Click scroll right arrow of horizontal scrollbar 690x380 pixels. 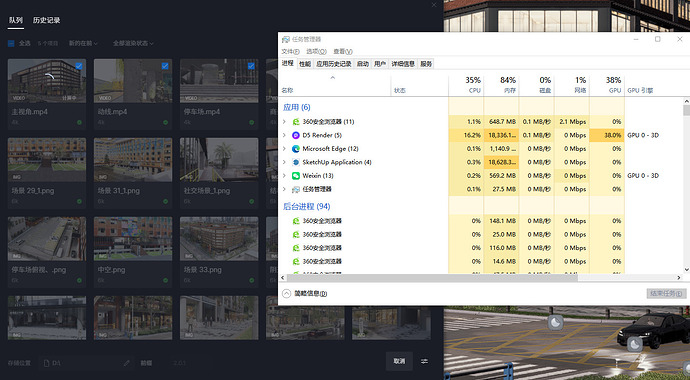[679, 278]
